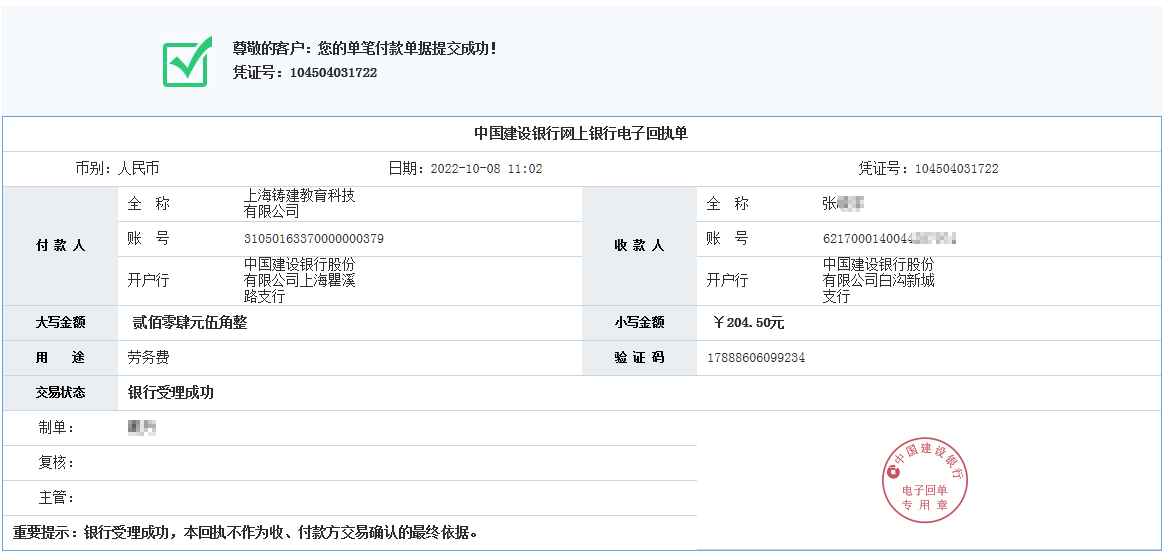The width and height of the screenshot is (1167, 554).
Task: Select payee account starting 6217000140044
Action: pyautogui.click(x=889, y=239)
